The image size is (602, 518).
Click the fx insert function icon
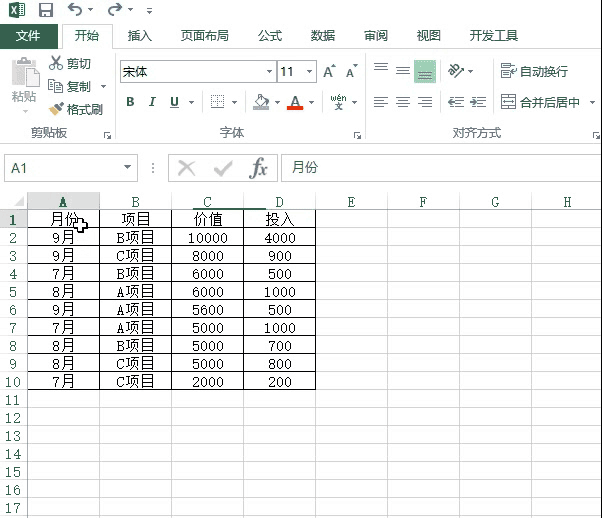click(x=258, y=168)
